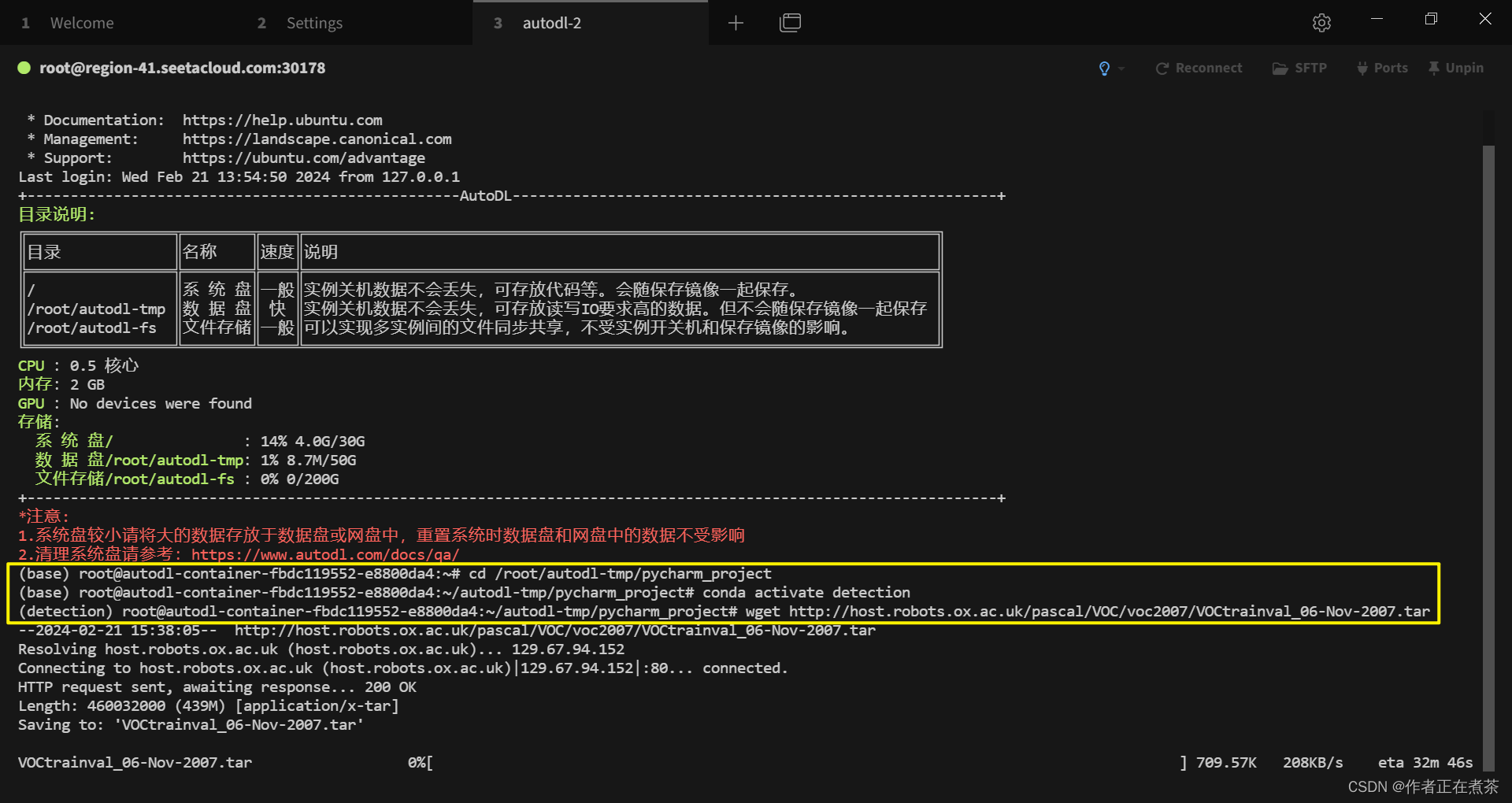This screenshot has height=803, width=1512.
Task: Open the Ports forwarding button
Action: (1382, 68)
